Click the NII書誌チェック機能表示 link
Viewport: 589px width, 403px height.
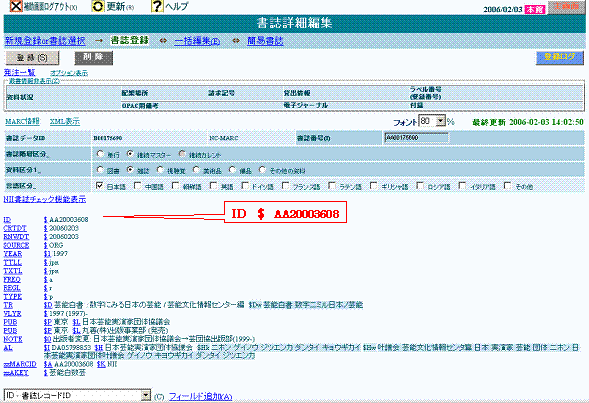[45, 199]
